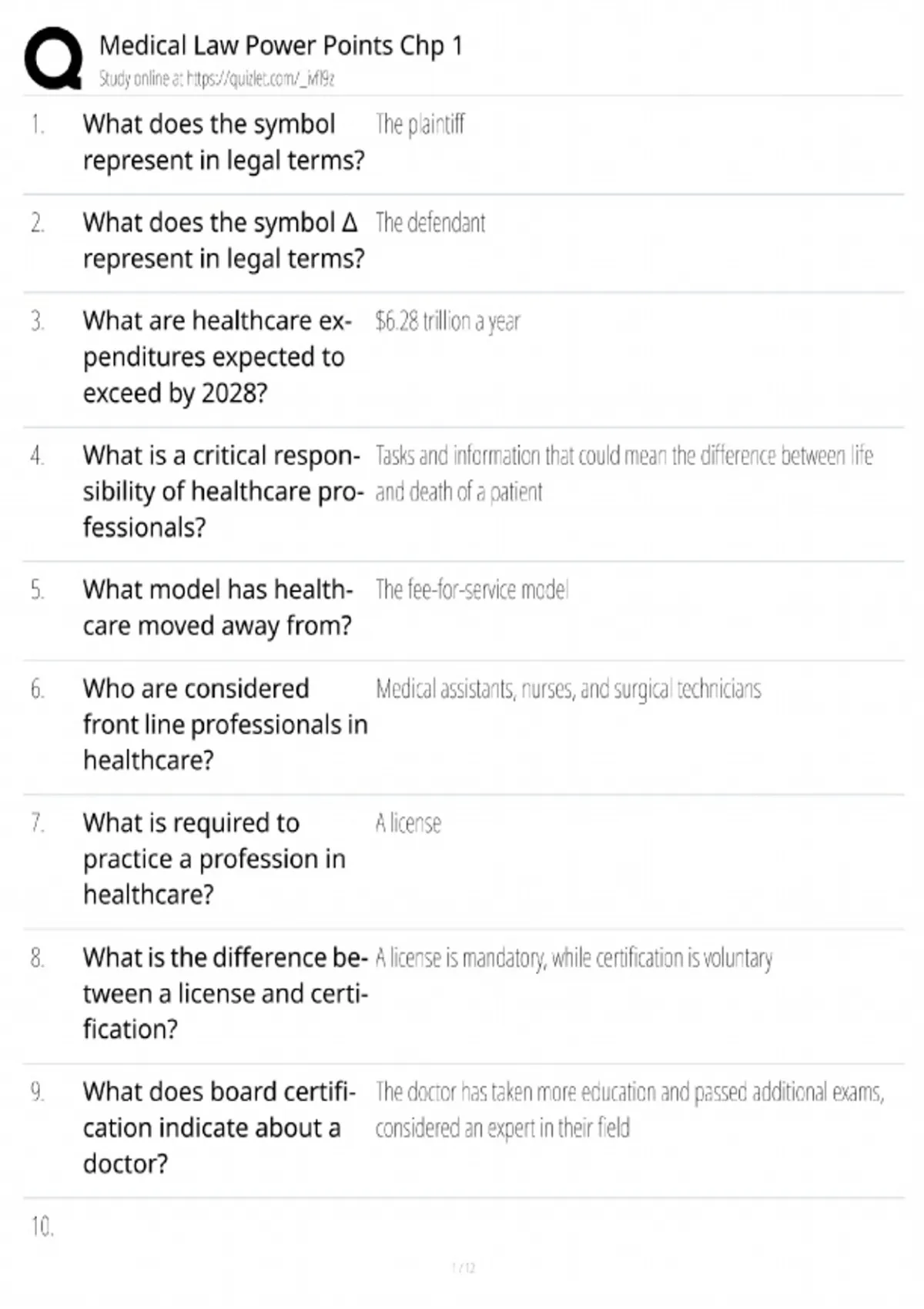Click question 1 about the symbol in legal terms

point(223,142)
